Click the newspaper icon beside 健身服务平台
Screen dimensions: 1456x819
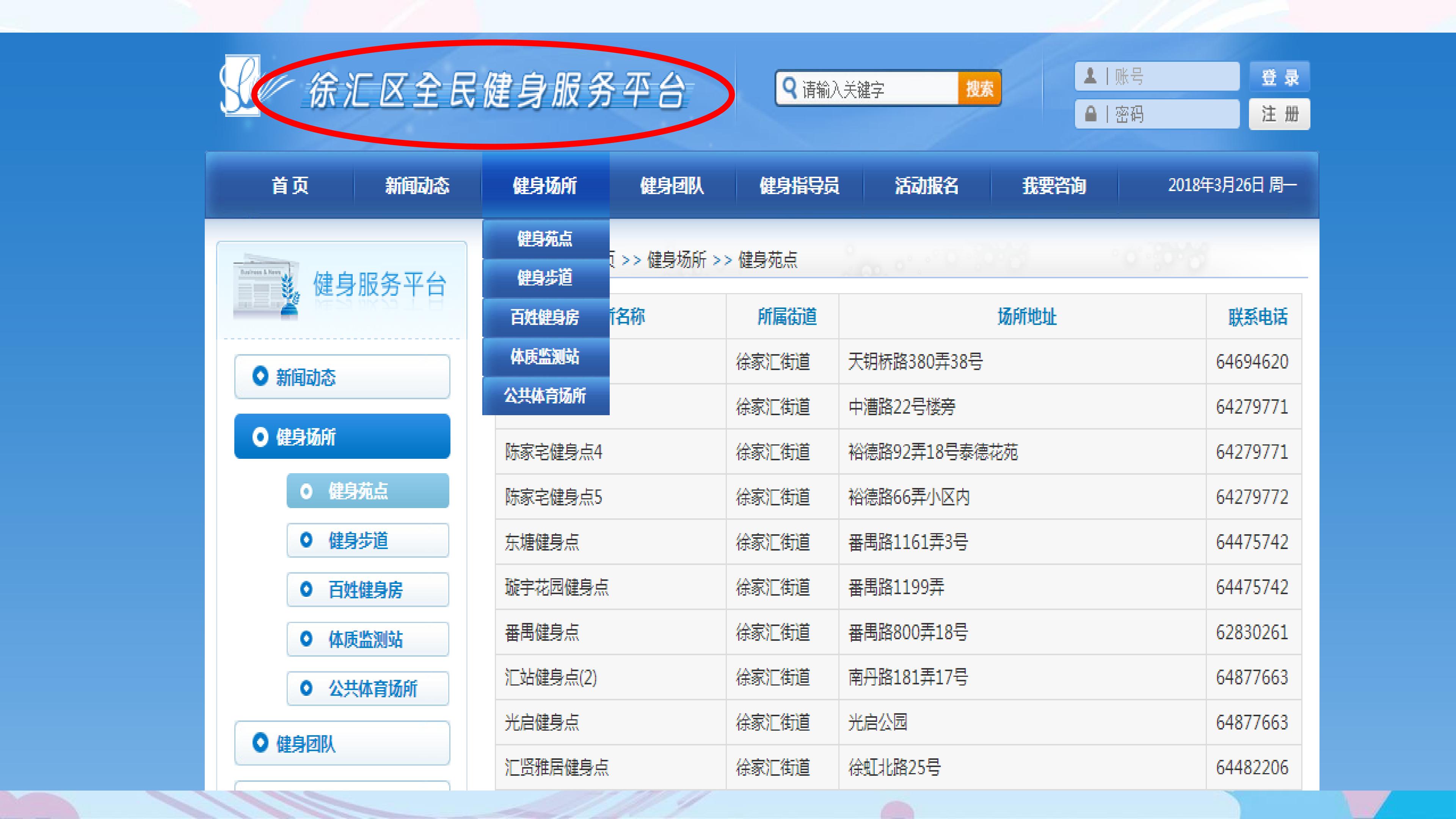pos(266,287)
